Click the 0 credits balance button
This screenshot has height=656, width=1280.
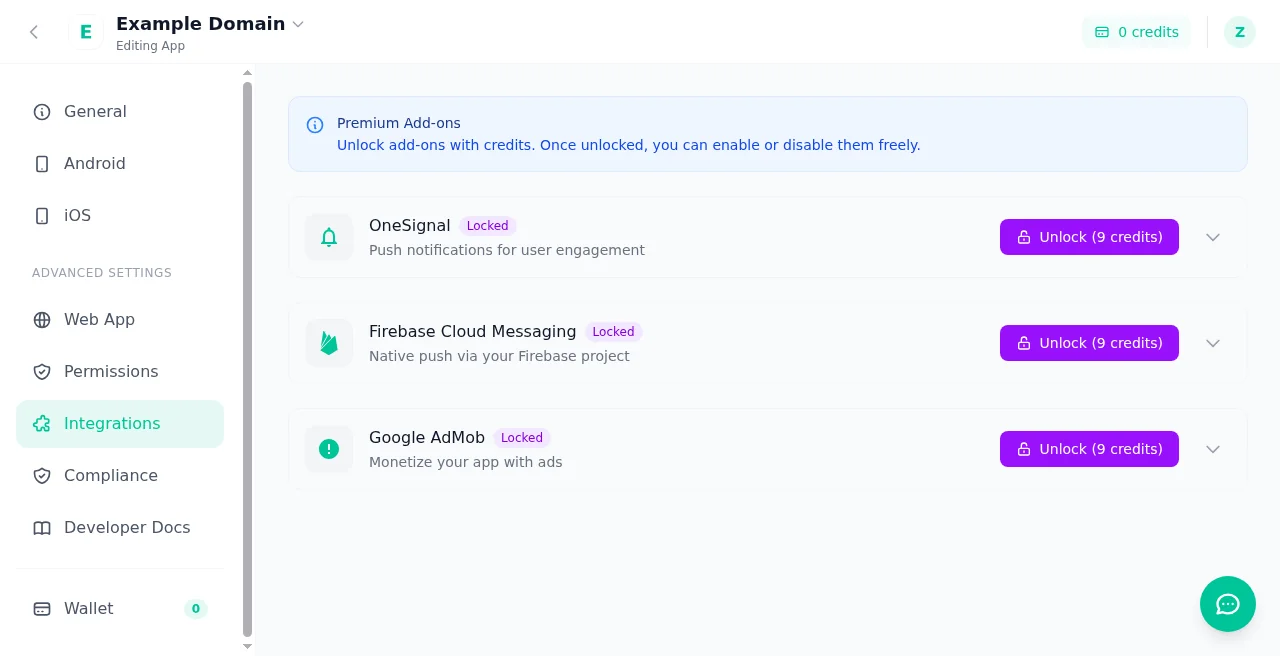click(1136, 32)
